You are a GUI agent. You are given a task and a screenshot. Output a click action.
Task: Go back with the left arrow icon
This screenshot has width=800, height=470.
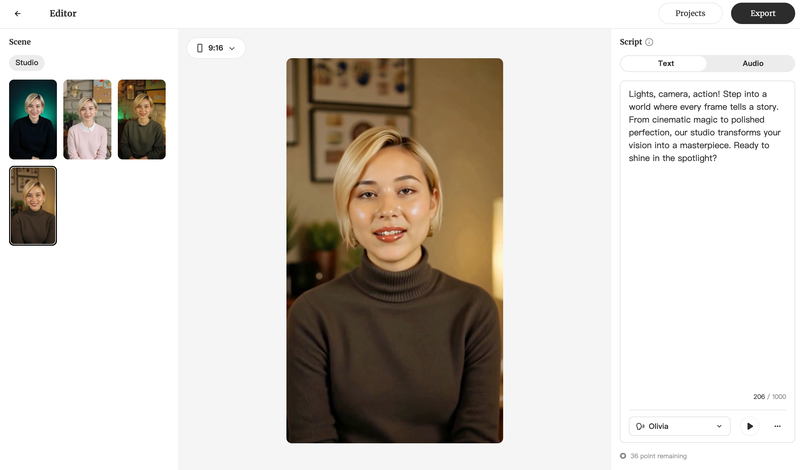18,14
